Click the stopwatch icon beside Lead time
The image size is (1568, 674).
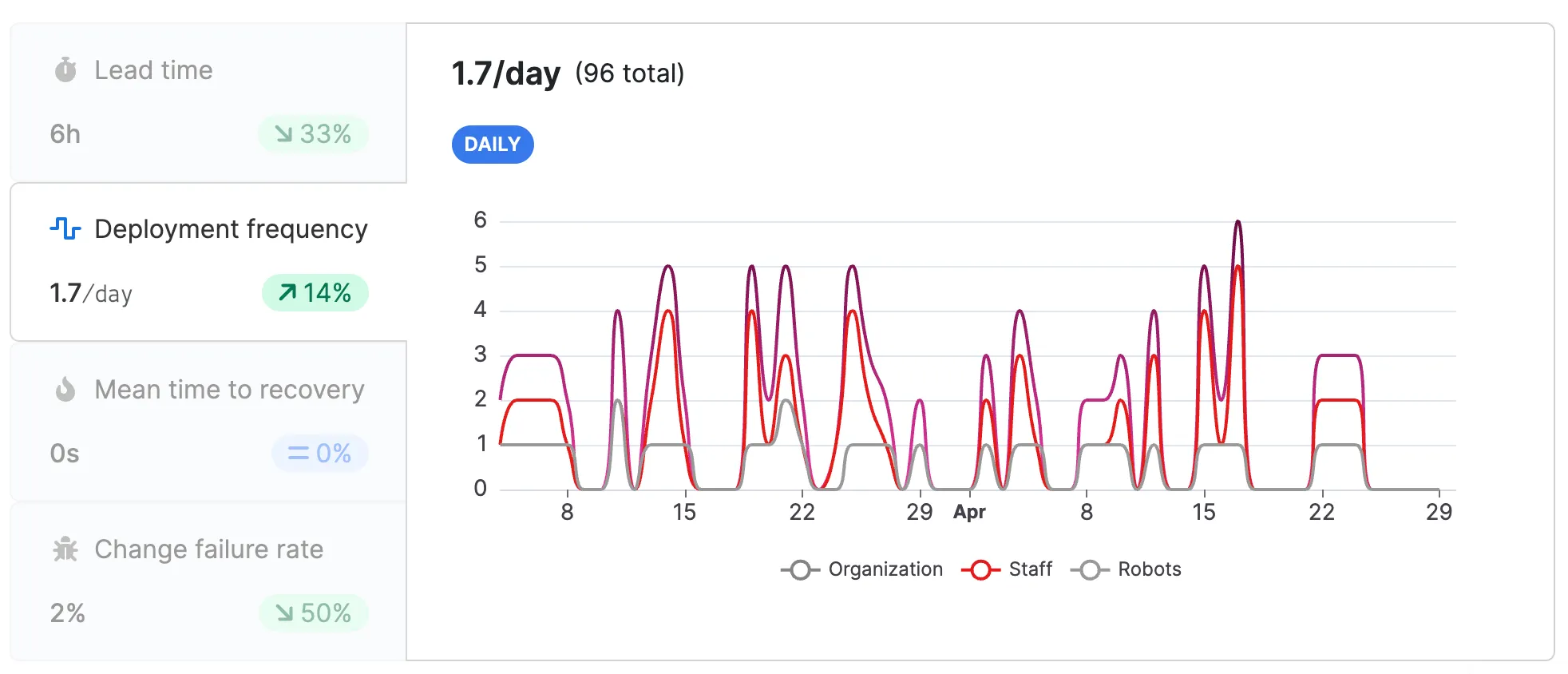[x=65, y=70]
